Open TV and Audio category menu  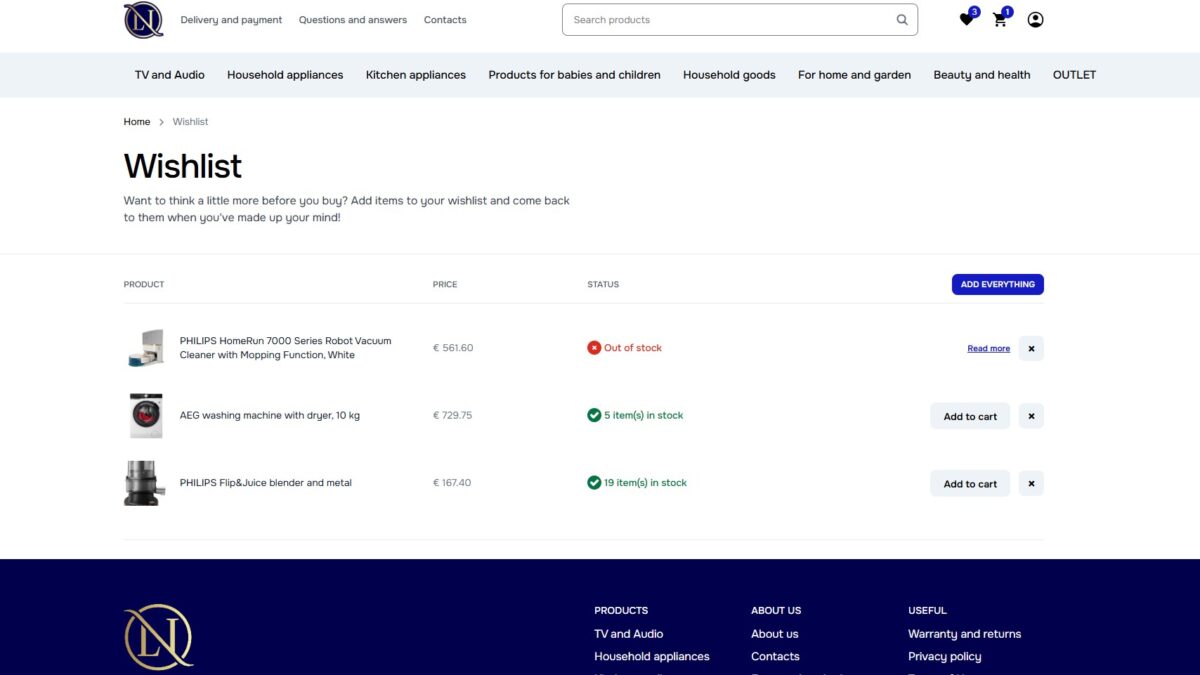coord(170,75)
